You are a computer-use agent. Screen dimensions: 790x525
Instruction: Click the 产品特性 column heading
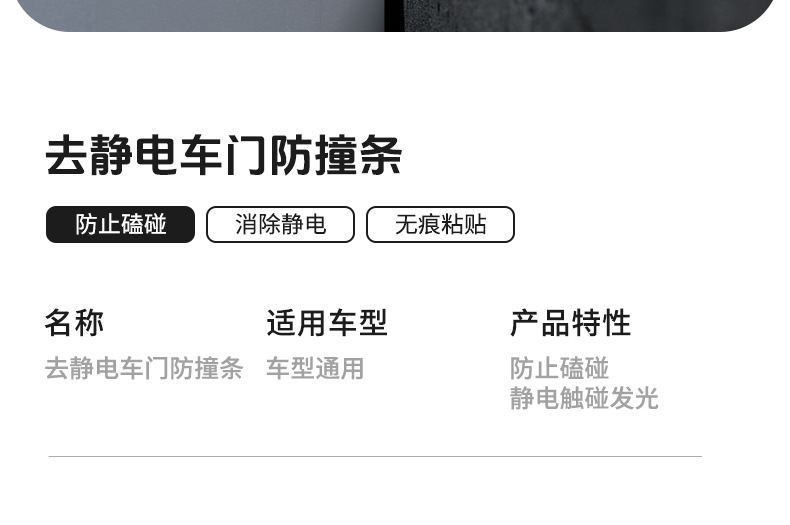coord(570,322)
